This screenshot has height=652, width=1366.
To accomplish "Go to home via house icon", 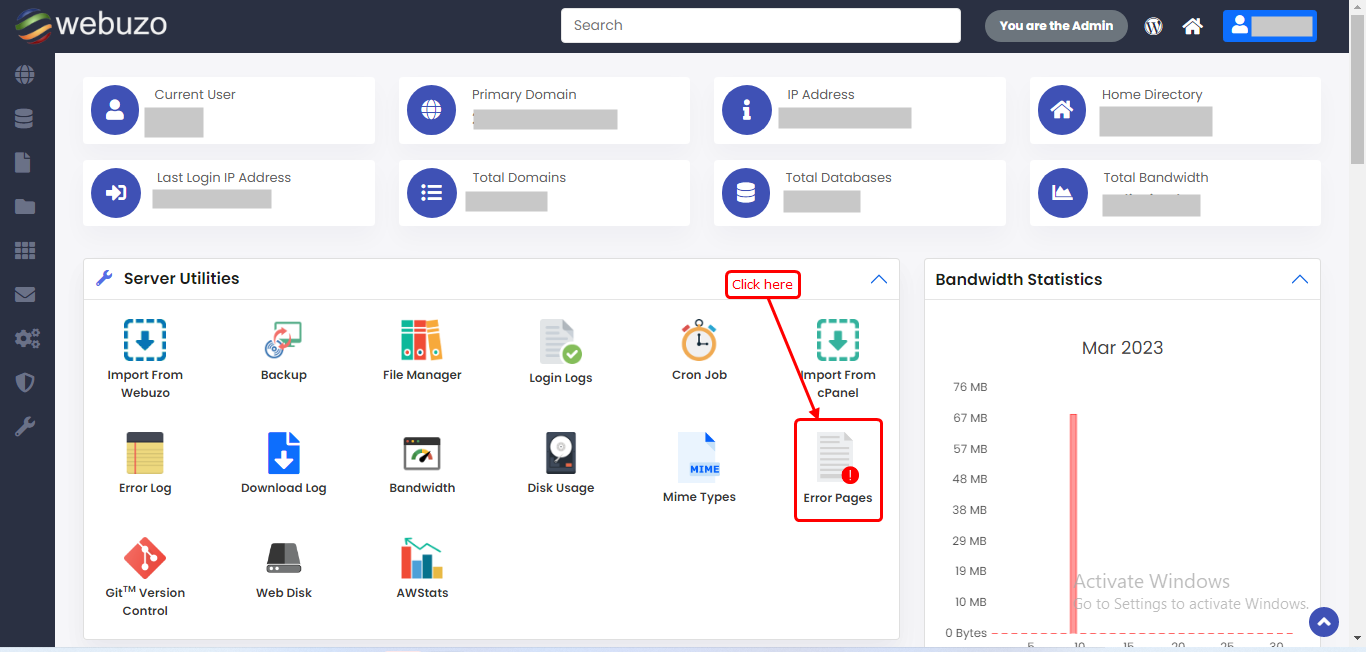I will (1192, 26).
